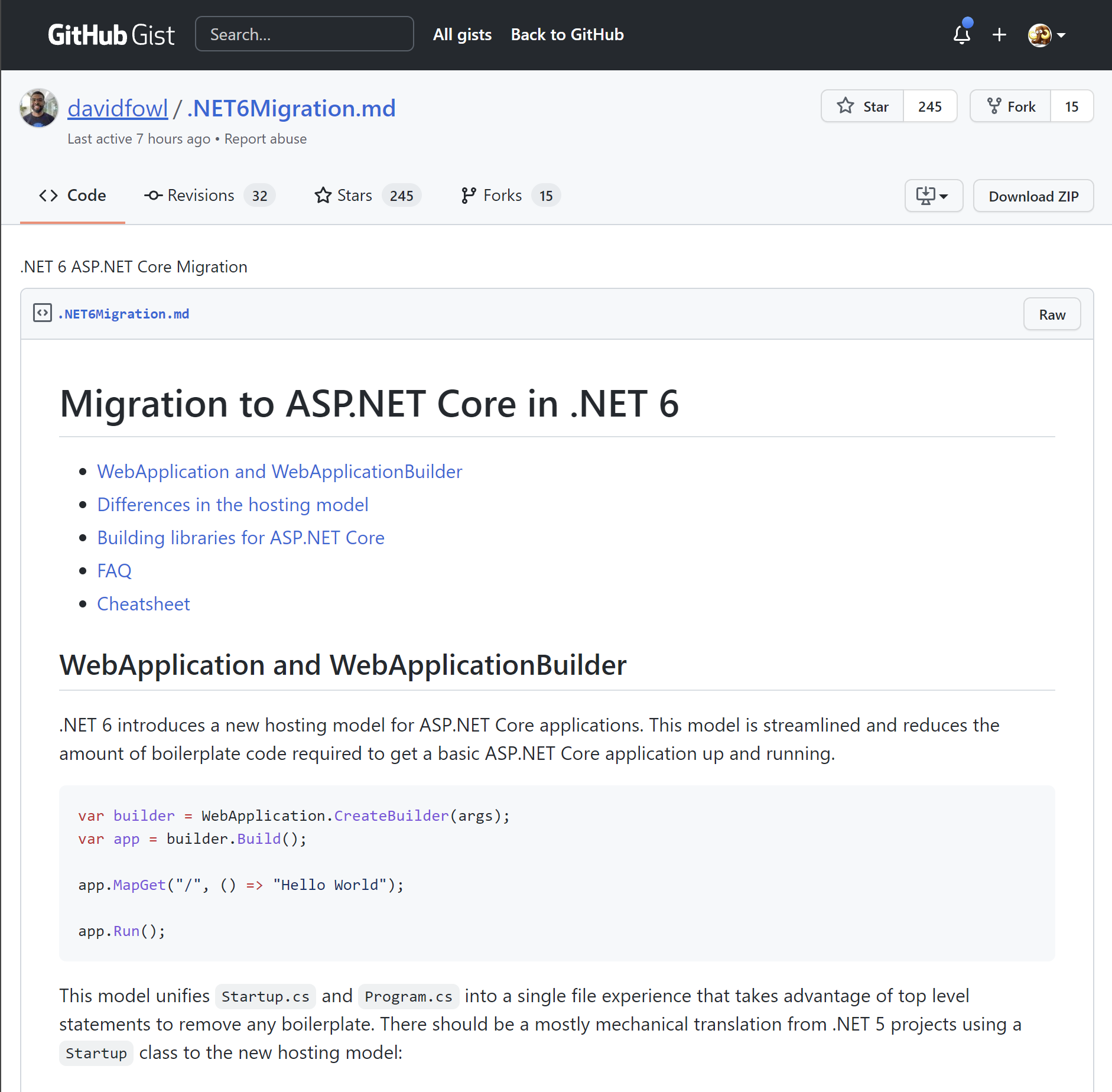Switch to the Revisions tab
Screen dimensions: 1112x1092
[210, 196]
